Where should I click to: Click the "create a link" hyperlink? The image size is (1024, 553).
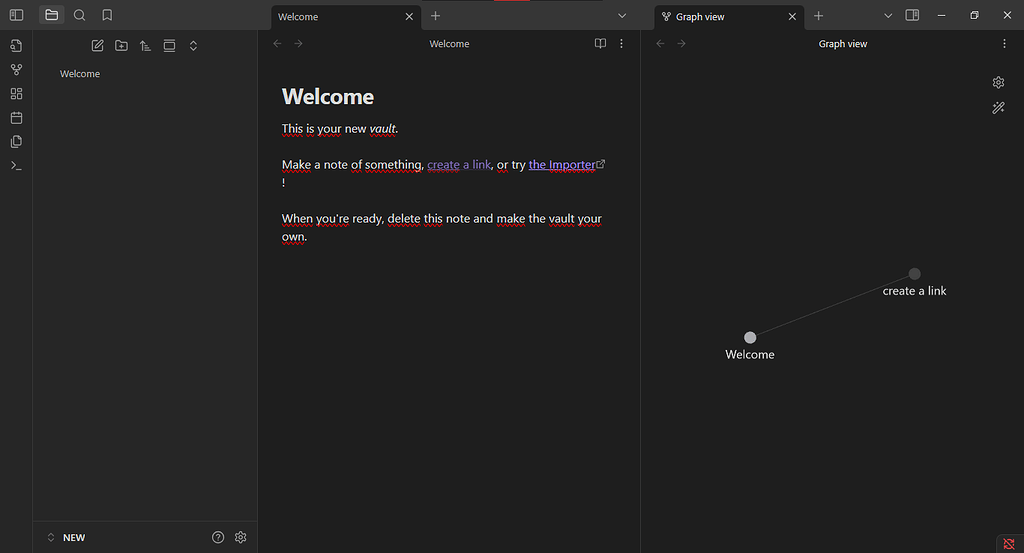(459, 165)
